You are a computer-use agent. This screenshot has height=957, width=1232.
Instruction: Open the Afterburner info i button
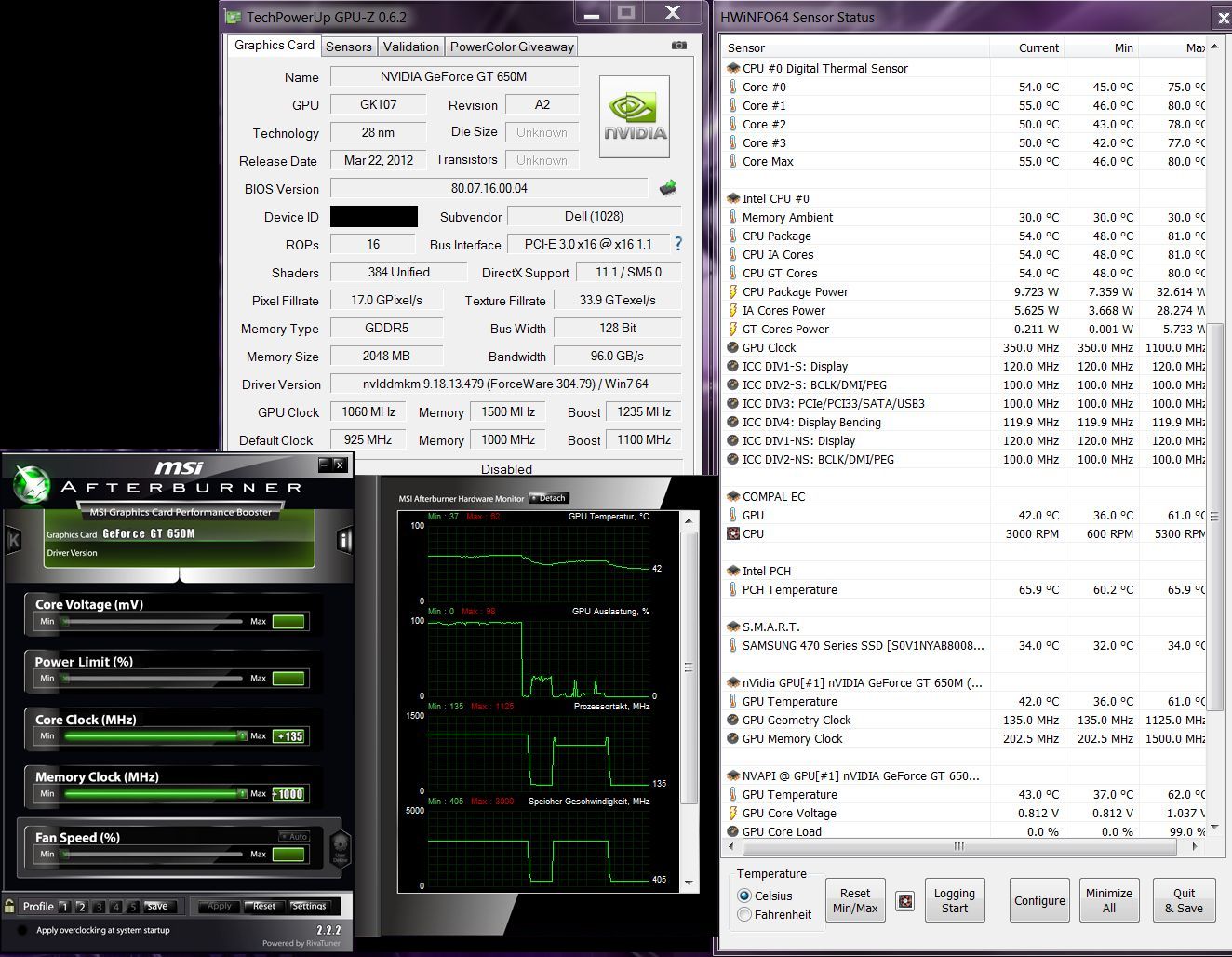344,540
